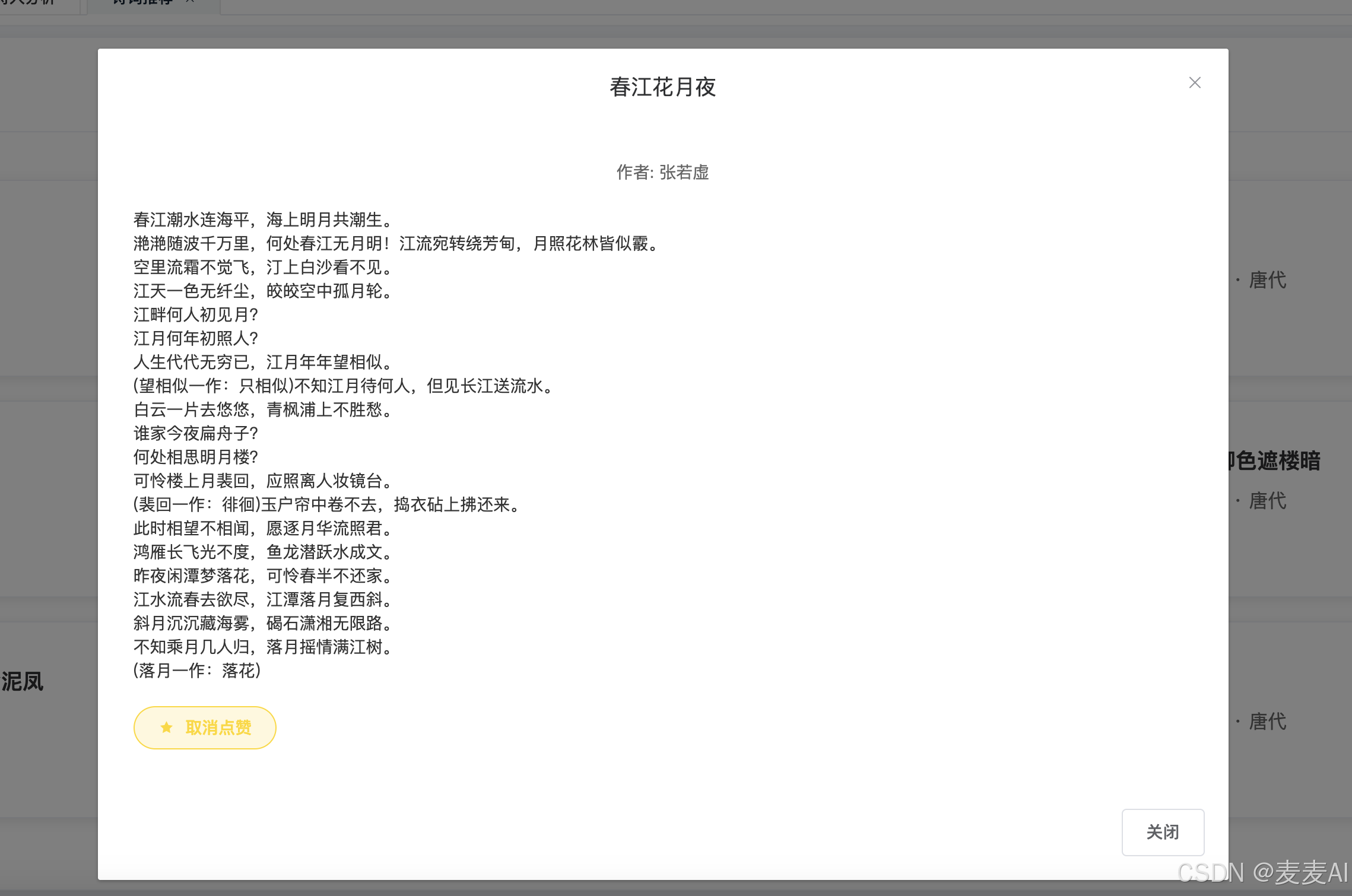Click the note (落月一作：落花)
The width and height of the screenshot is (1352, 896).
pyautogui.click(x=197, y=671)
